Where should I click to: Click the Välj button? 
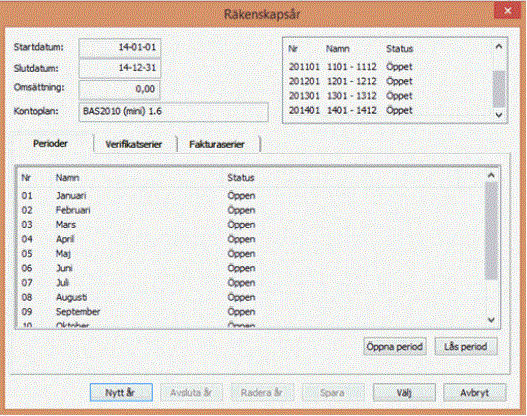(404, 392)
